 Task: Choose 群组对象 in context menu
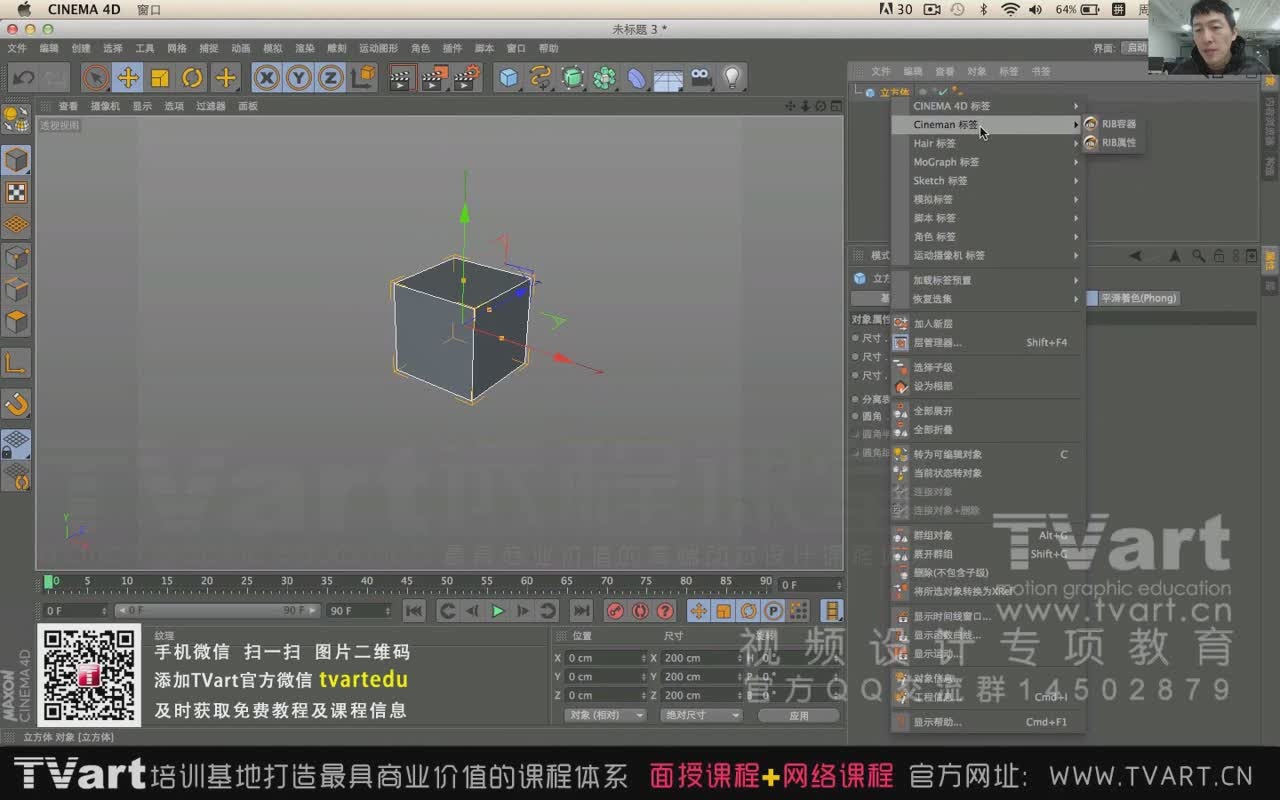tap(988, 535)
